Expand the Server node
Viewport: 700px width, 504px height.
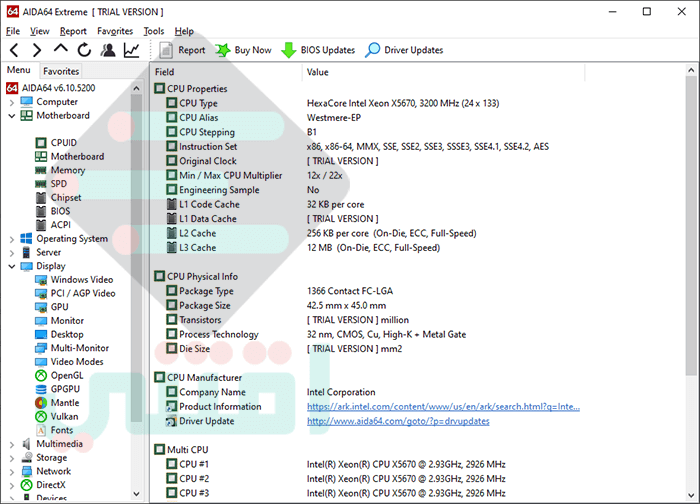click(x=12, y=253)
